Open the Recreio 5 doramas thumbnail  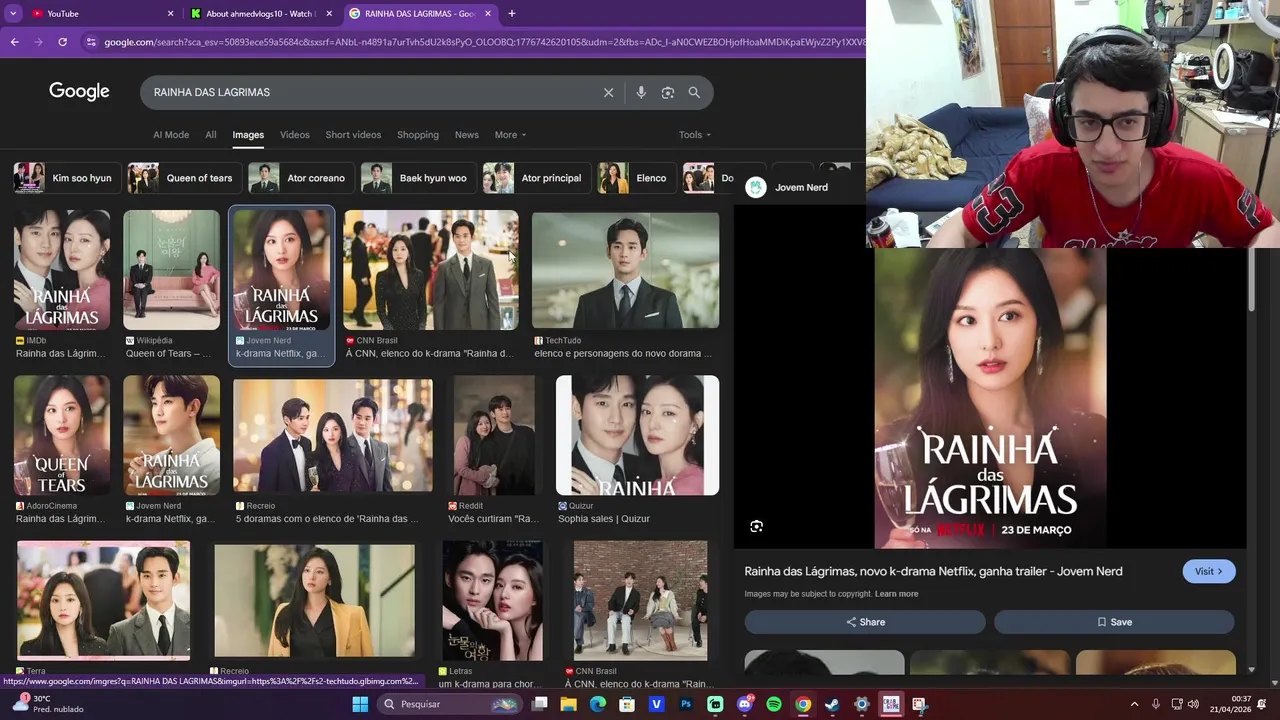pyautogui.click(x=333, y=435)
